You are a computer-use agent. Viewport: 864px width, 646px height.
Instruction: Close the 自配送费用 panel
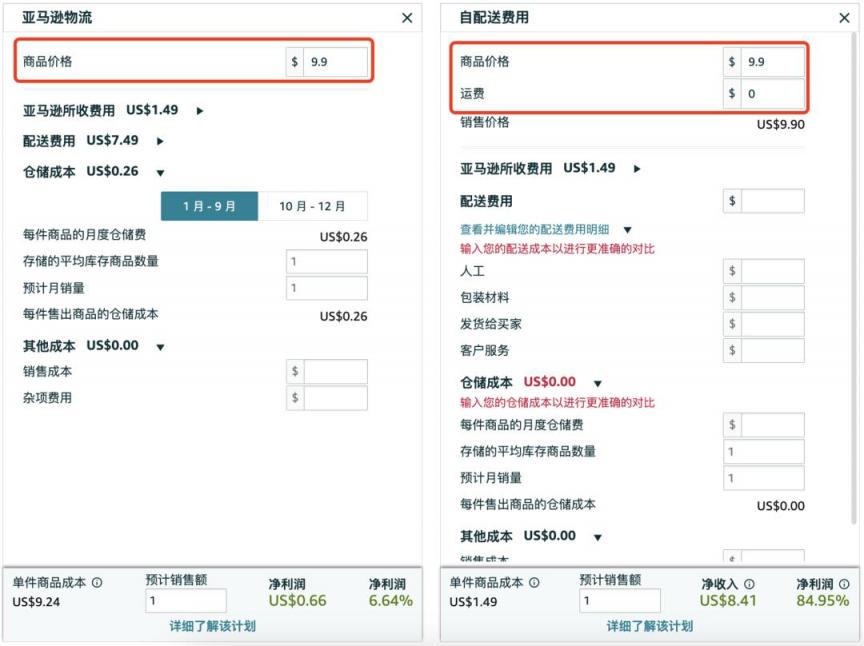click(844, 18)
